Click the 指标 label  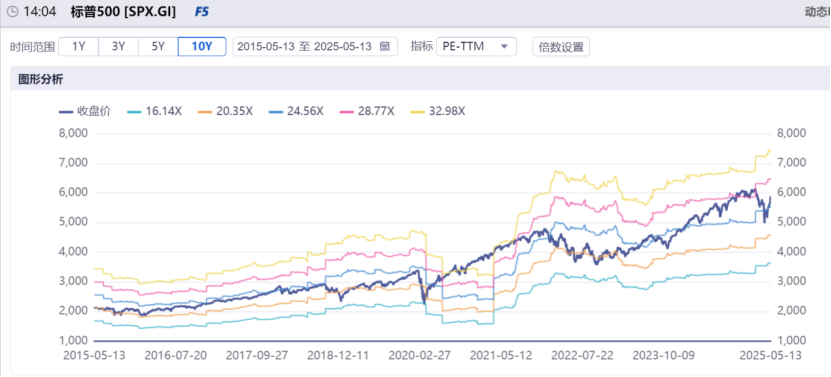(x=422, y=46)
